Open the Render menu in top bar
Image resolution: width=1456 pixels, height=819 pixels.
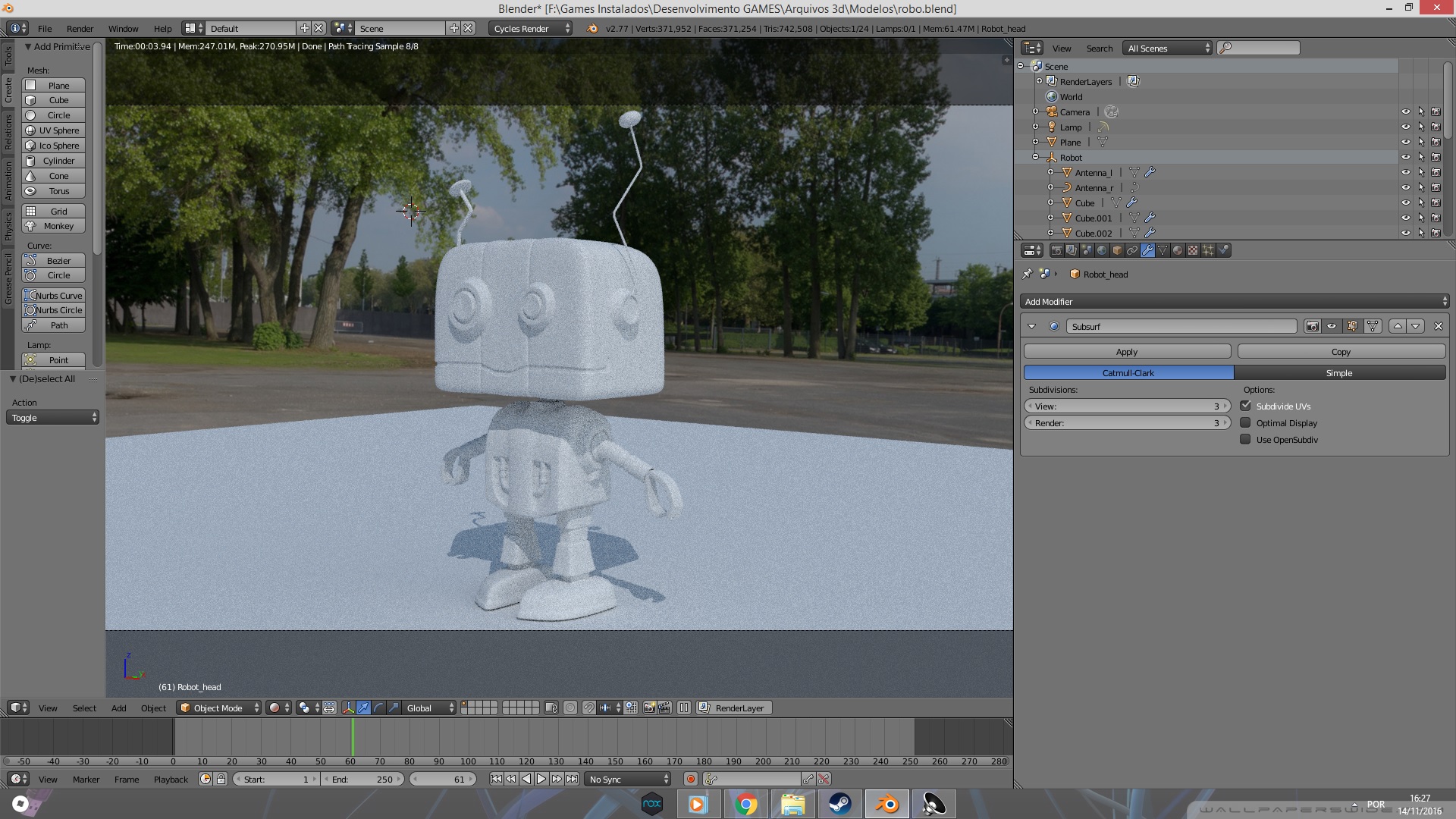pyautogui.click(x=80, y=28)
